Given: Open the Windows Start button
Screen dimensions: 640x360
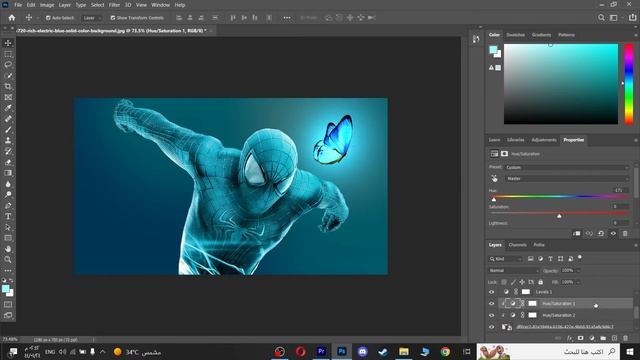Looking at the screenshot, I should 630,351.
